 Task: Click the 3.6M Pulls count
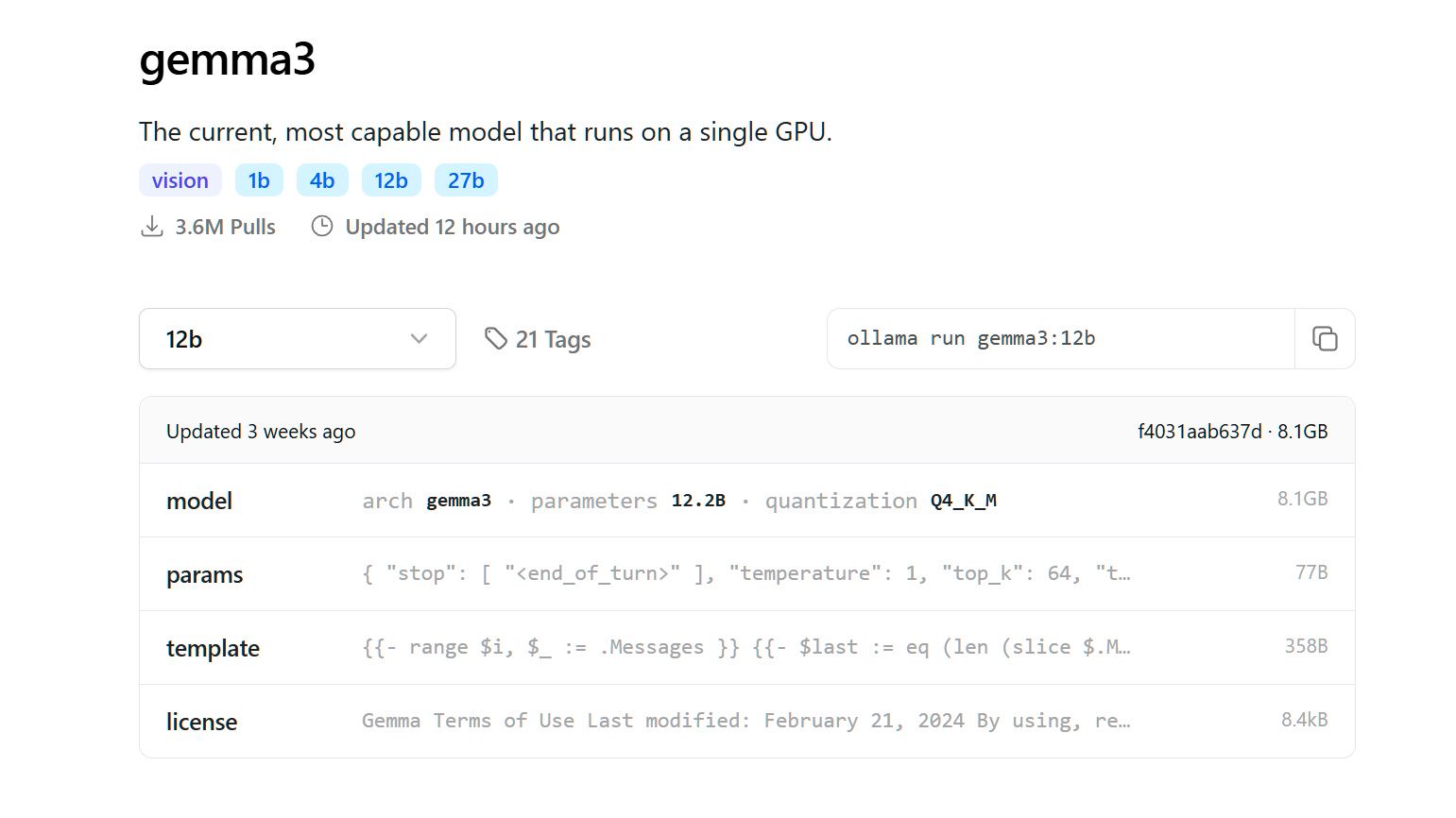pyautogui.click(x=225, y=227)
